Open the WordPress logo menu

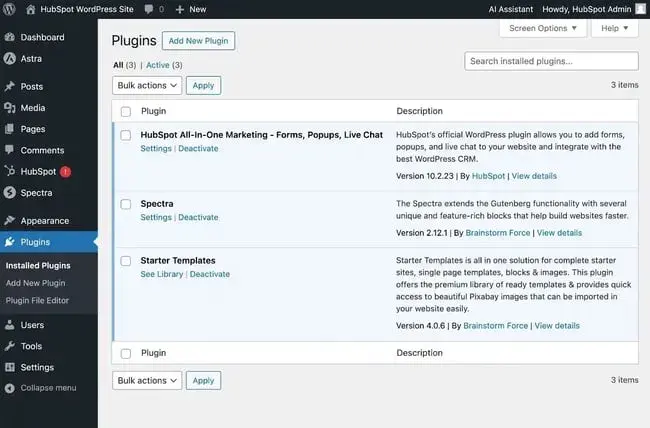[9, 9]
